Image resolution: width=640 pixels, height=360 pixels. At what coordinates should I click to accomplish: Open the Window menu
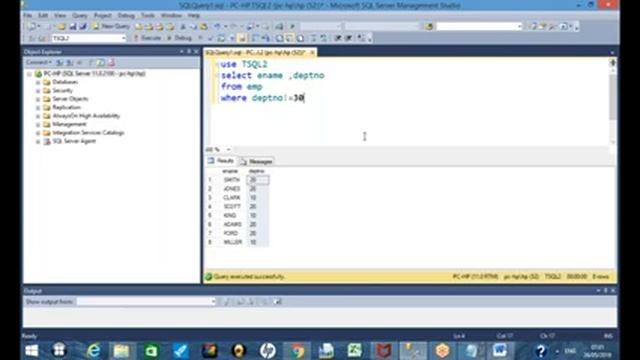click(171, 16)
